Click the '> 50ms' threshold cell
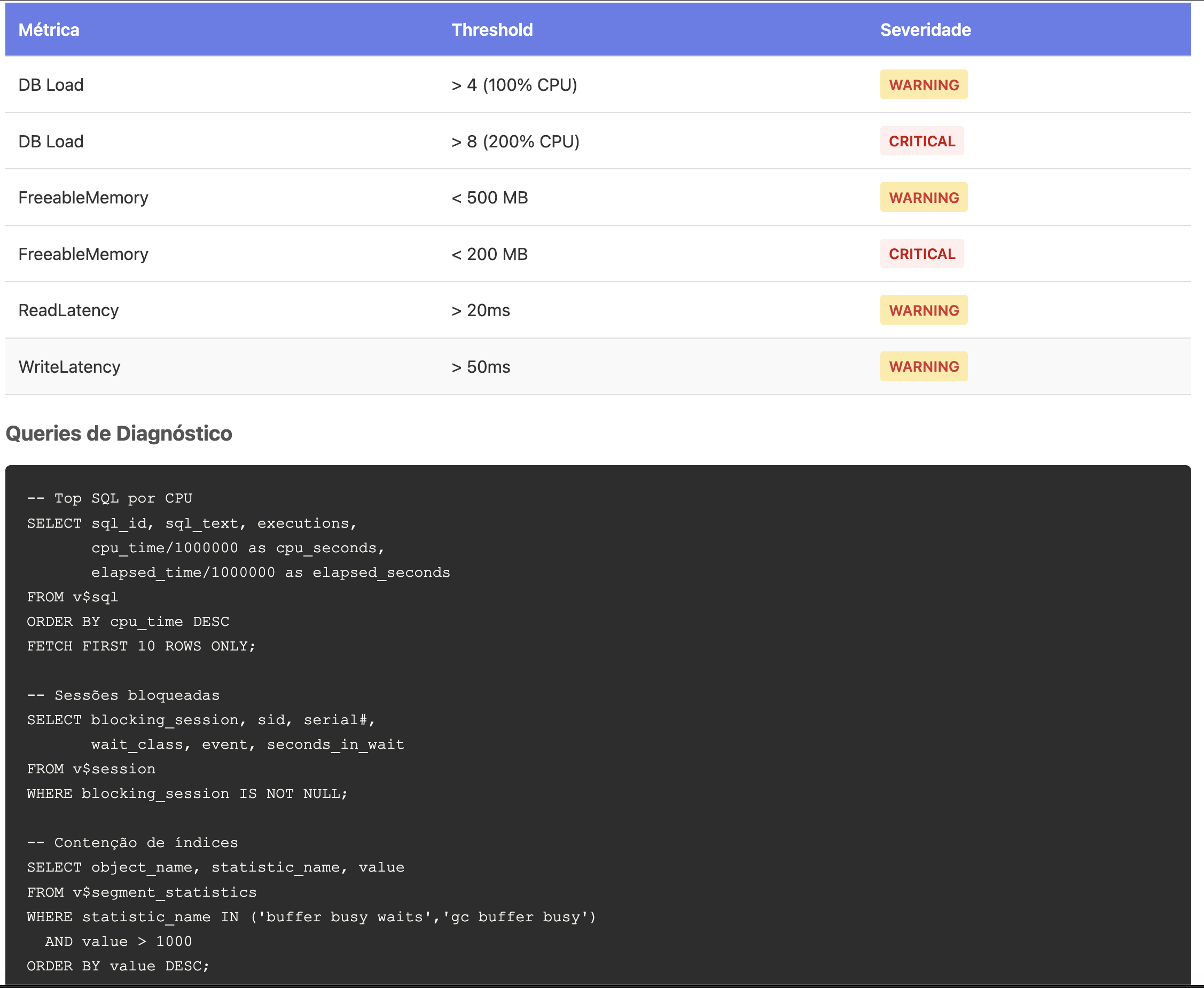 [x=480, y=366]
